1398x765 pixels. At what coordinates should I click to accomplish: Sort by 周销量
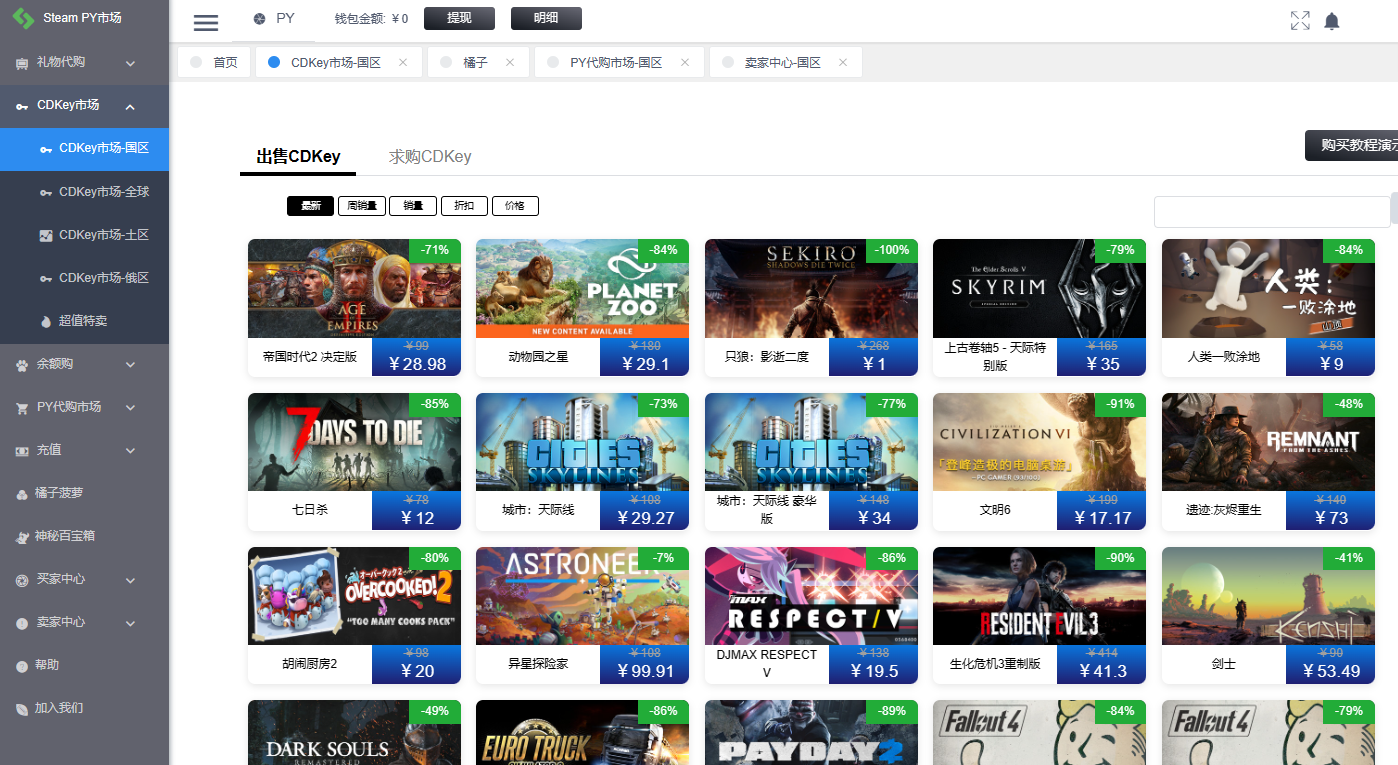361,206
